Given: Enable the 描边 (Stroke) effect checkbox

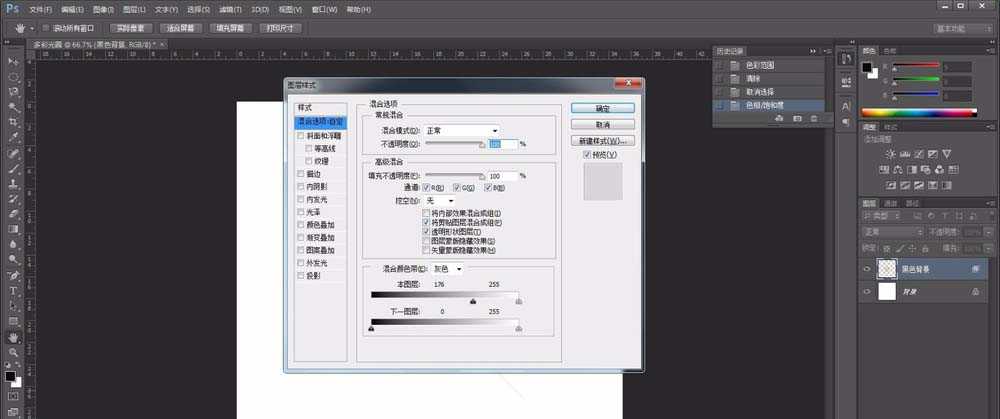Looking at the screenshot, I should coord(300,173).
